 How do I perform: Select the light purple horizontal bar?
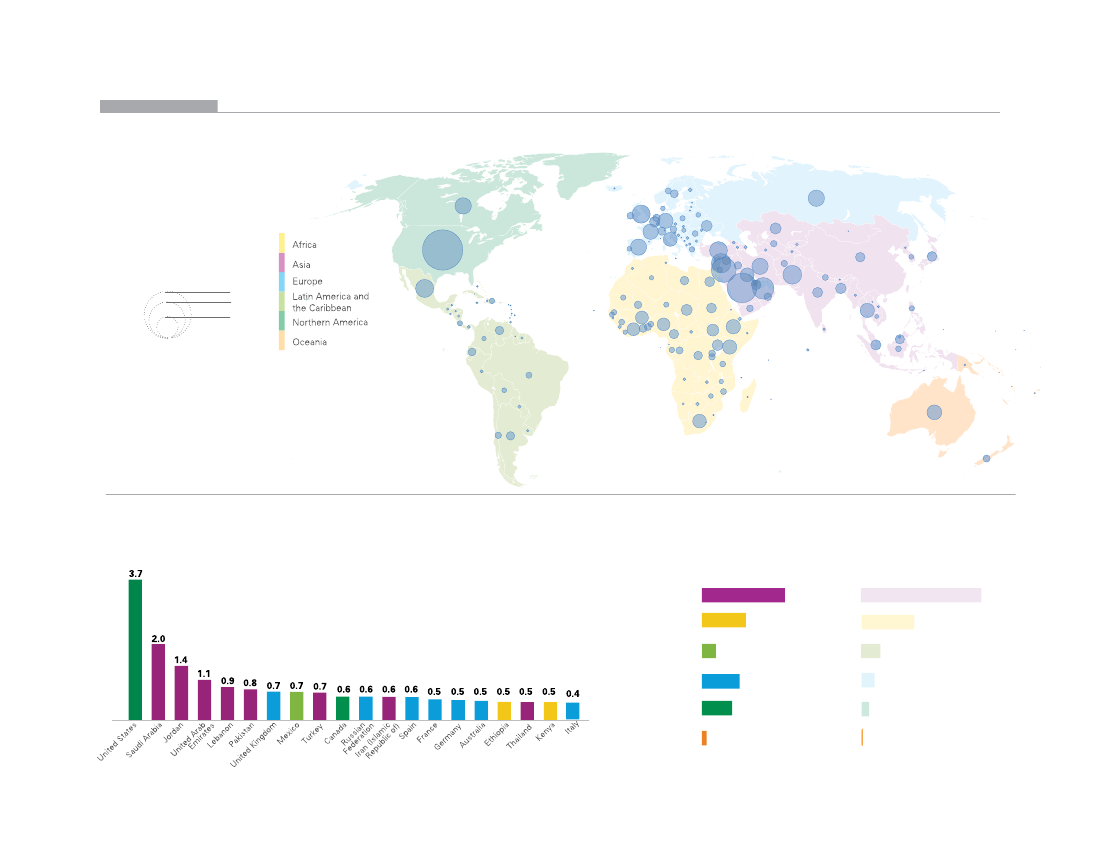coord(921,595)
